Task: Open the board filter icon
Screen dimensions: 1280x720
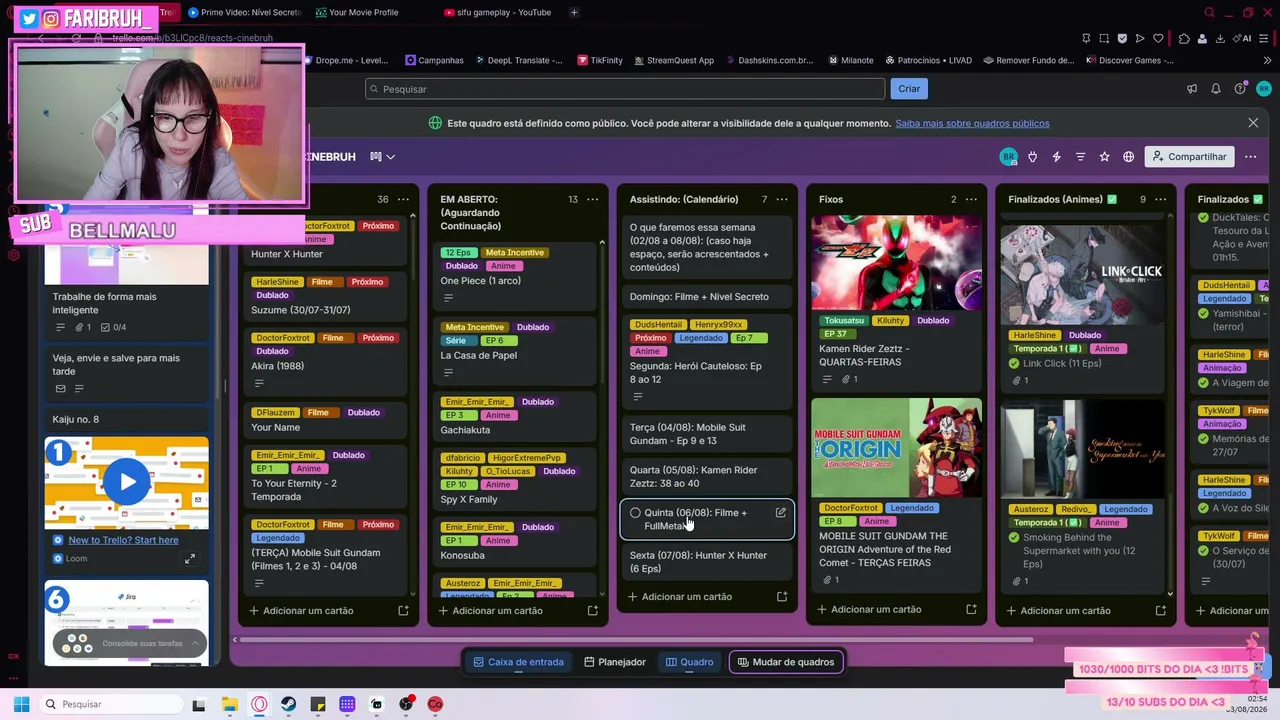Action: point(1080,157)
